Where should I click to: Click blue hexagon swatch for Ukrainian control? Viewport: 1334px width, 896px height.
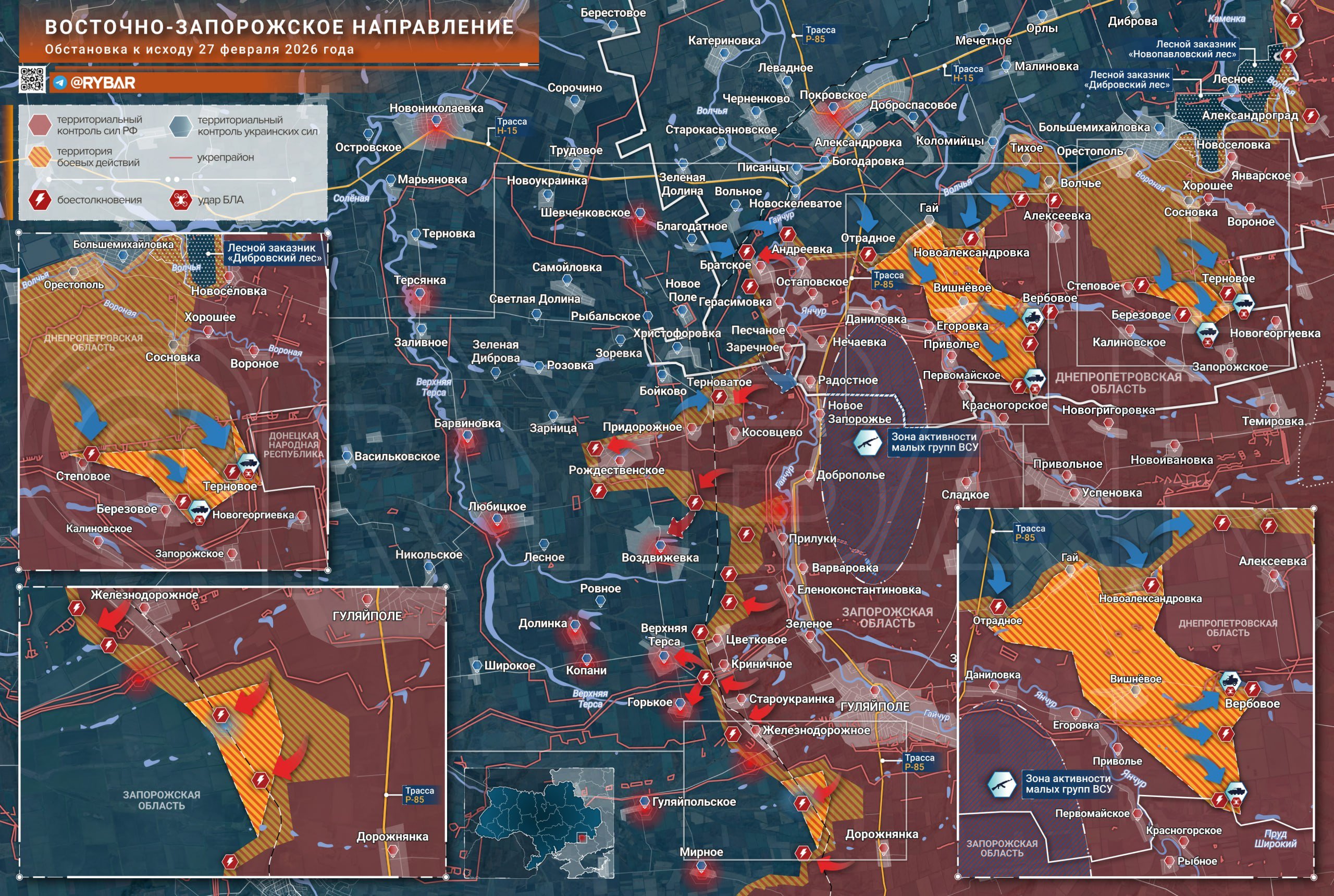click(x=180, y=126)
